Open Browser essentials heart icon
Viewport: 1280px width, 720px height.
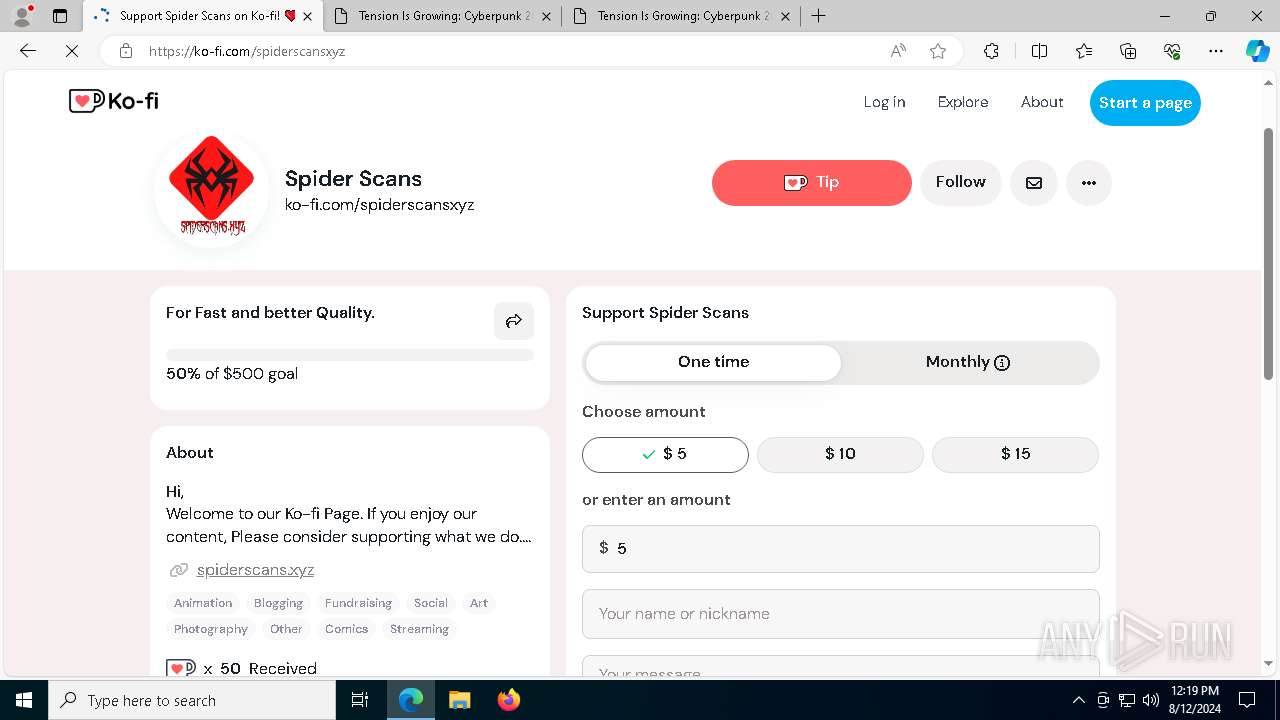[1172, 51]
